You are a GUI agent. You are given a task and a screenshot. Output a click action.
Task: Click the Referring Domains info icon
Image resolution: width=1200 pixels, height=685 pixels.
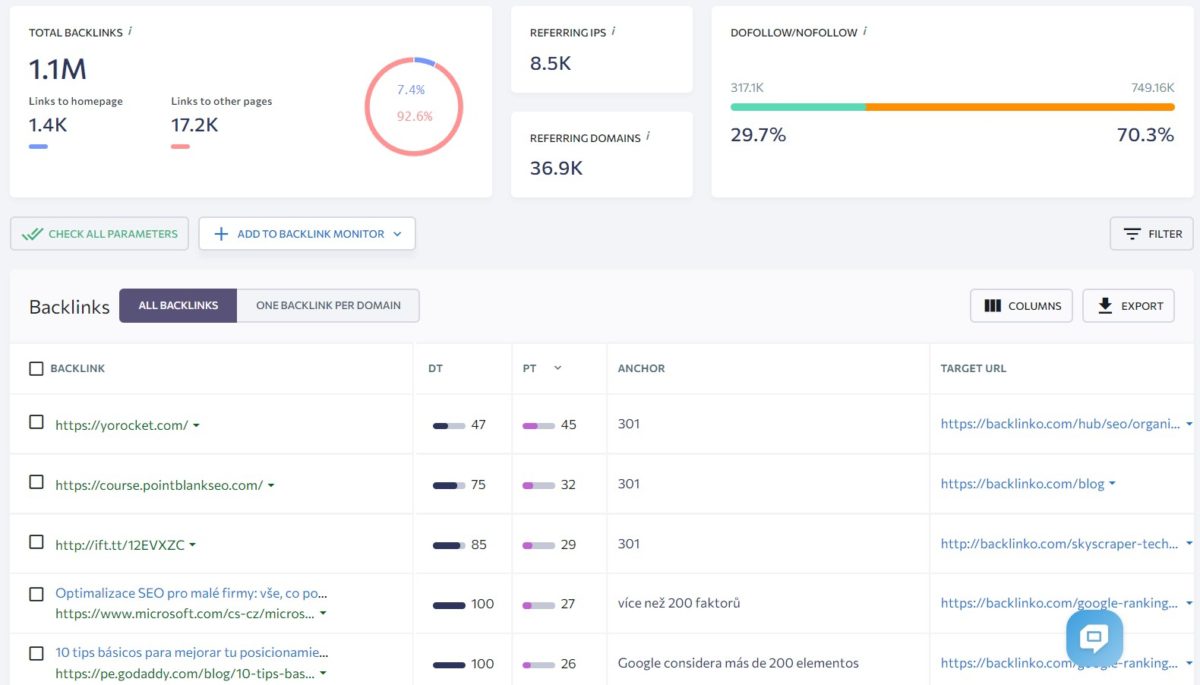(645, 137)
